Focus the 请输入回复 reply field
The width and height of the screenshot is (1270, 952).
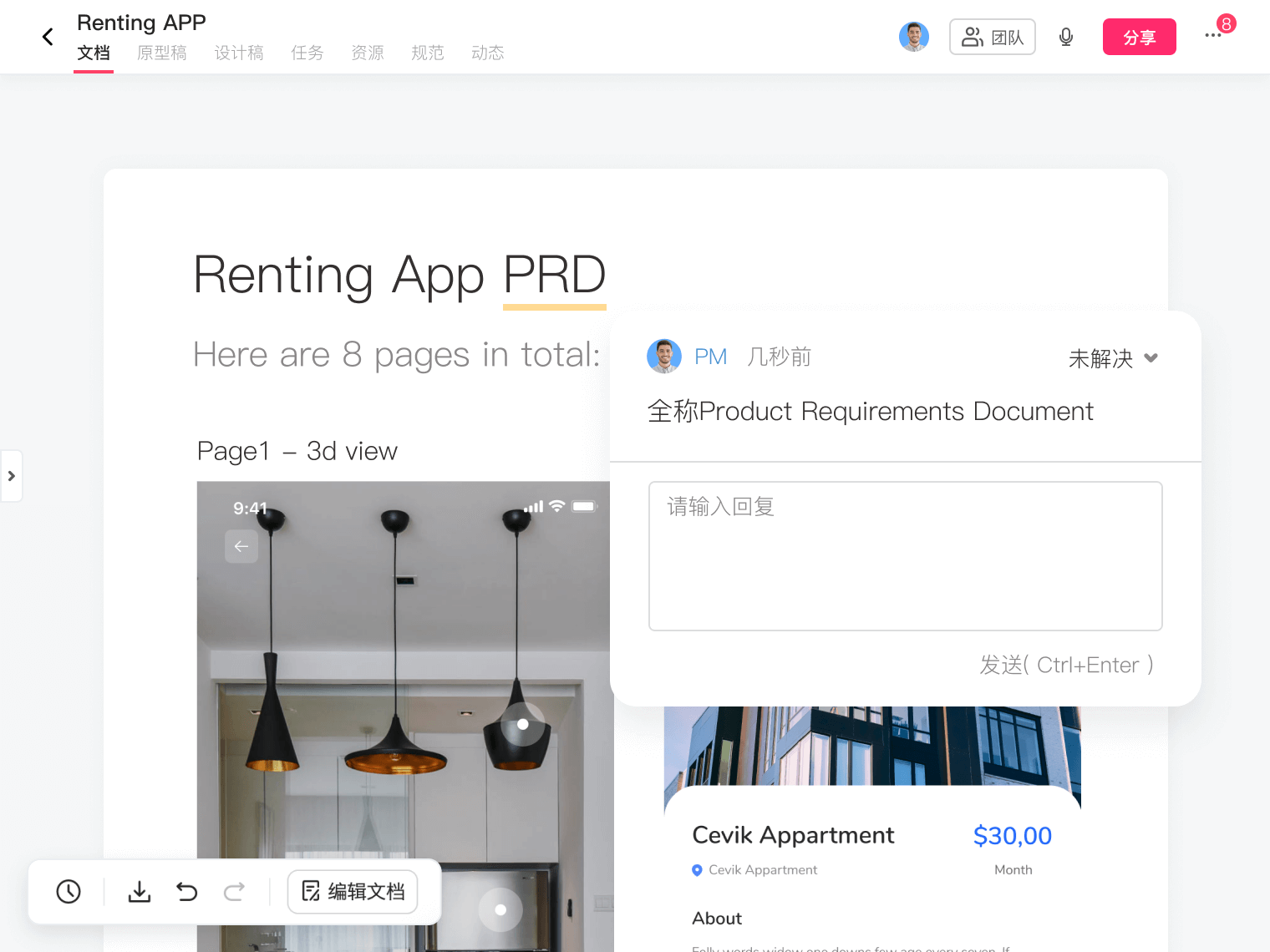pos(906,556)
